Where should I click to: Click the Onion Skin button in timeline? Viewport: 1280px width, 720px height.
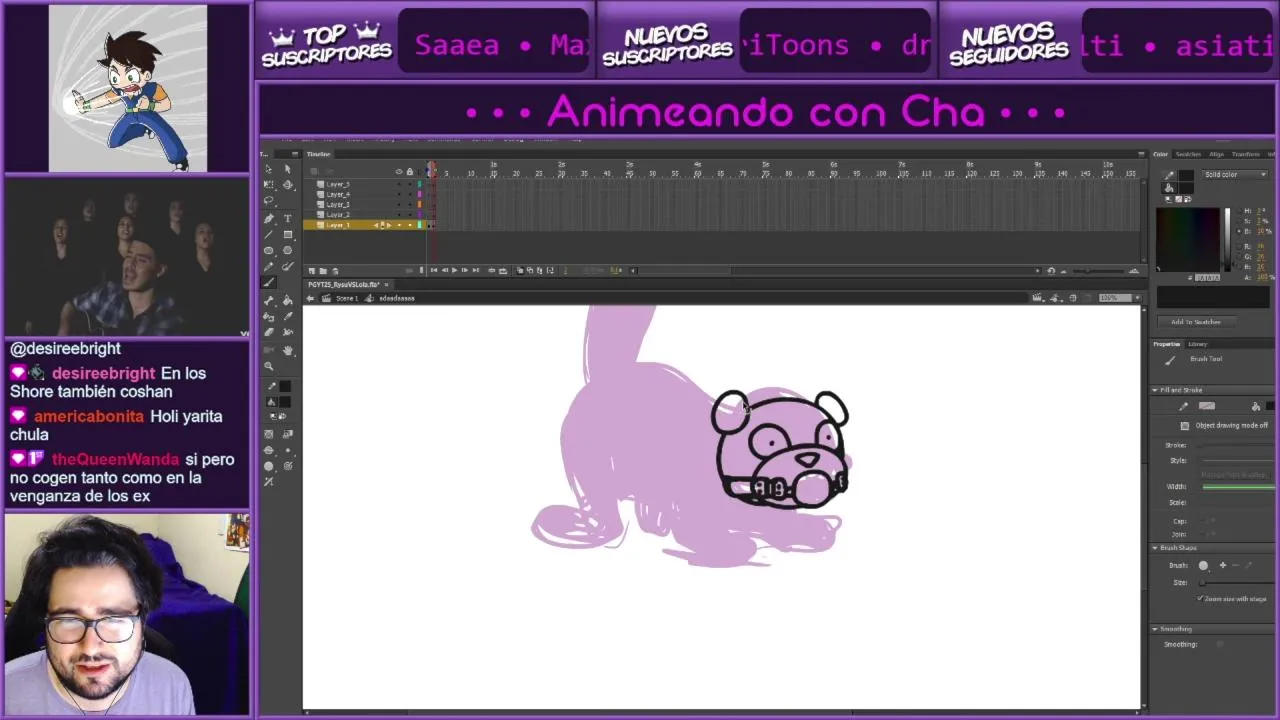520,270
